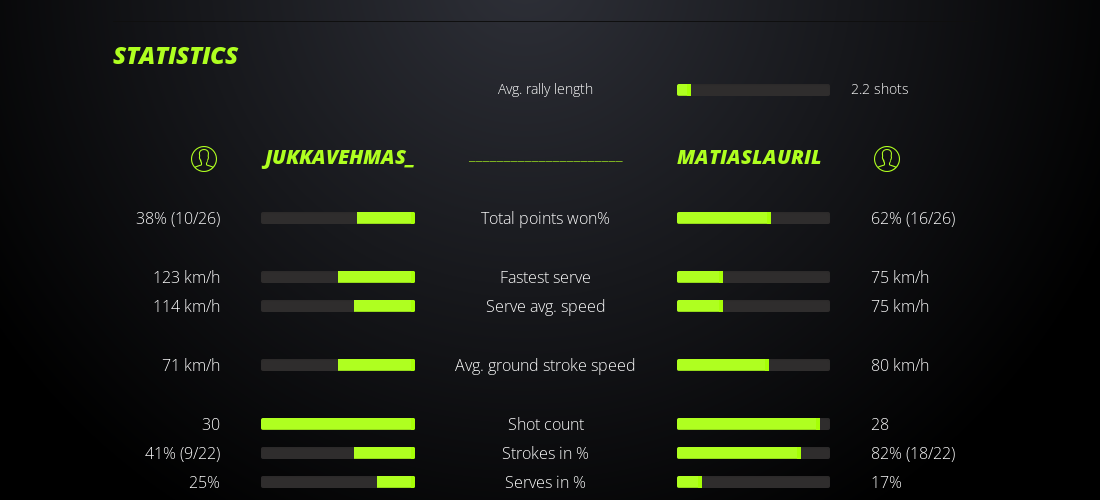This screenshot has width=1100, height=500.
Task: Click MATIASLAURIL's Avg. ground stroke speed bar
Action: tap(753, 365)
